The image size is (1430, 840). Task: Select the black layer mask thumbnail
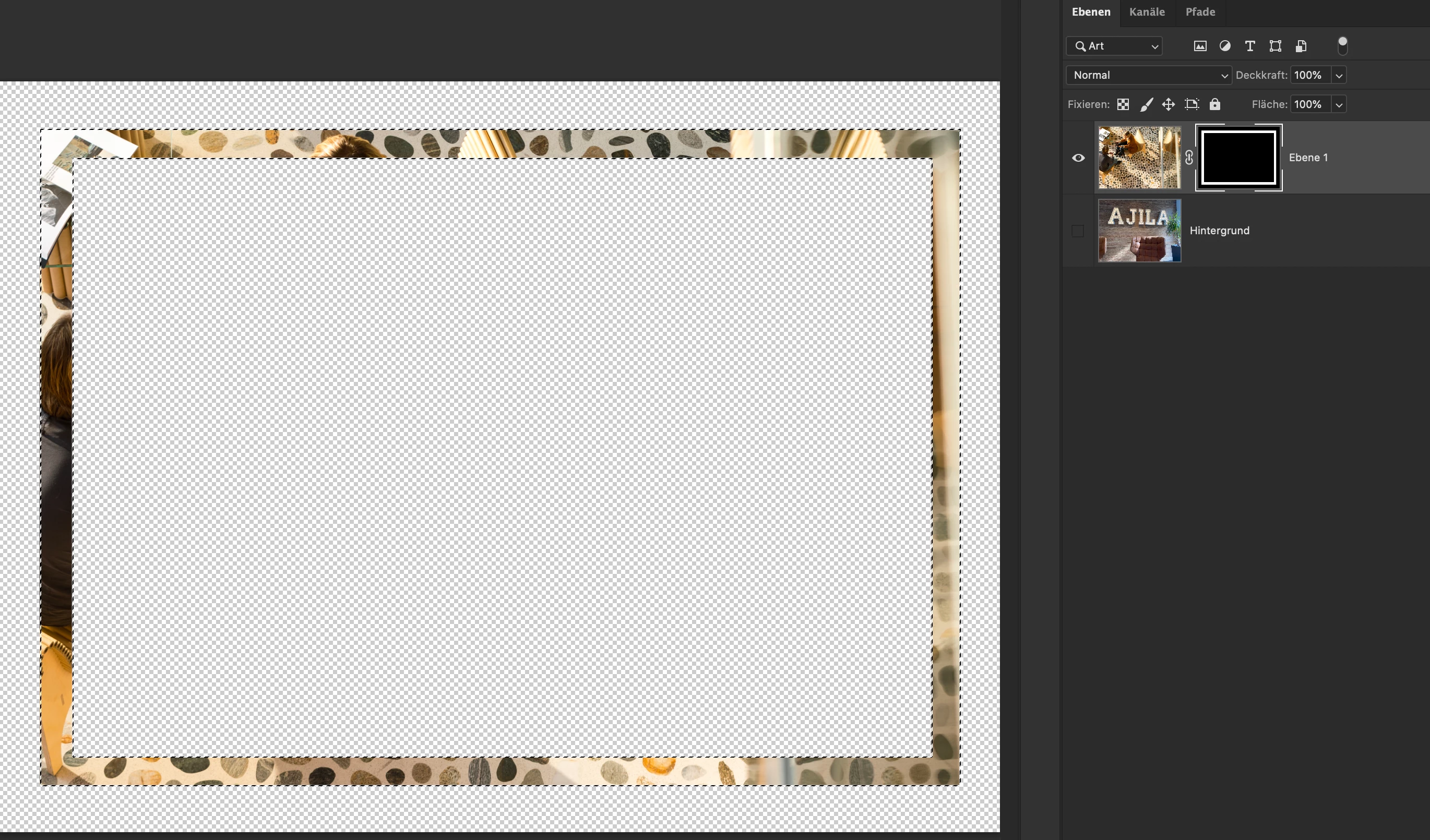tap(1239, 158)
